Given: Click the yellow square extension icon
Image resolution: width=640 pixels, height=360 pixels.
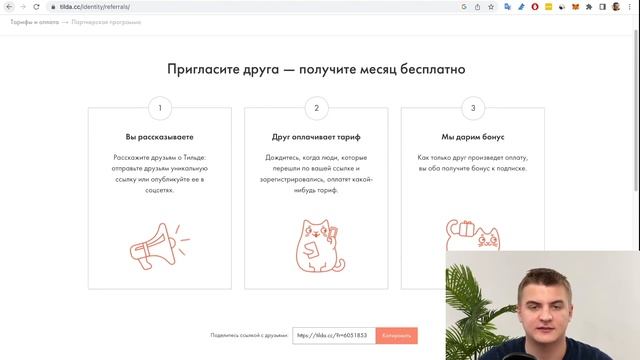Looking at the screenshot, I should pos(549,7).
